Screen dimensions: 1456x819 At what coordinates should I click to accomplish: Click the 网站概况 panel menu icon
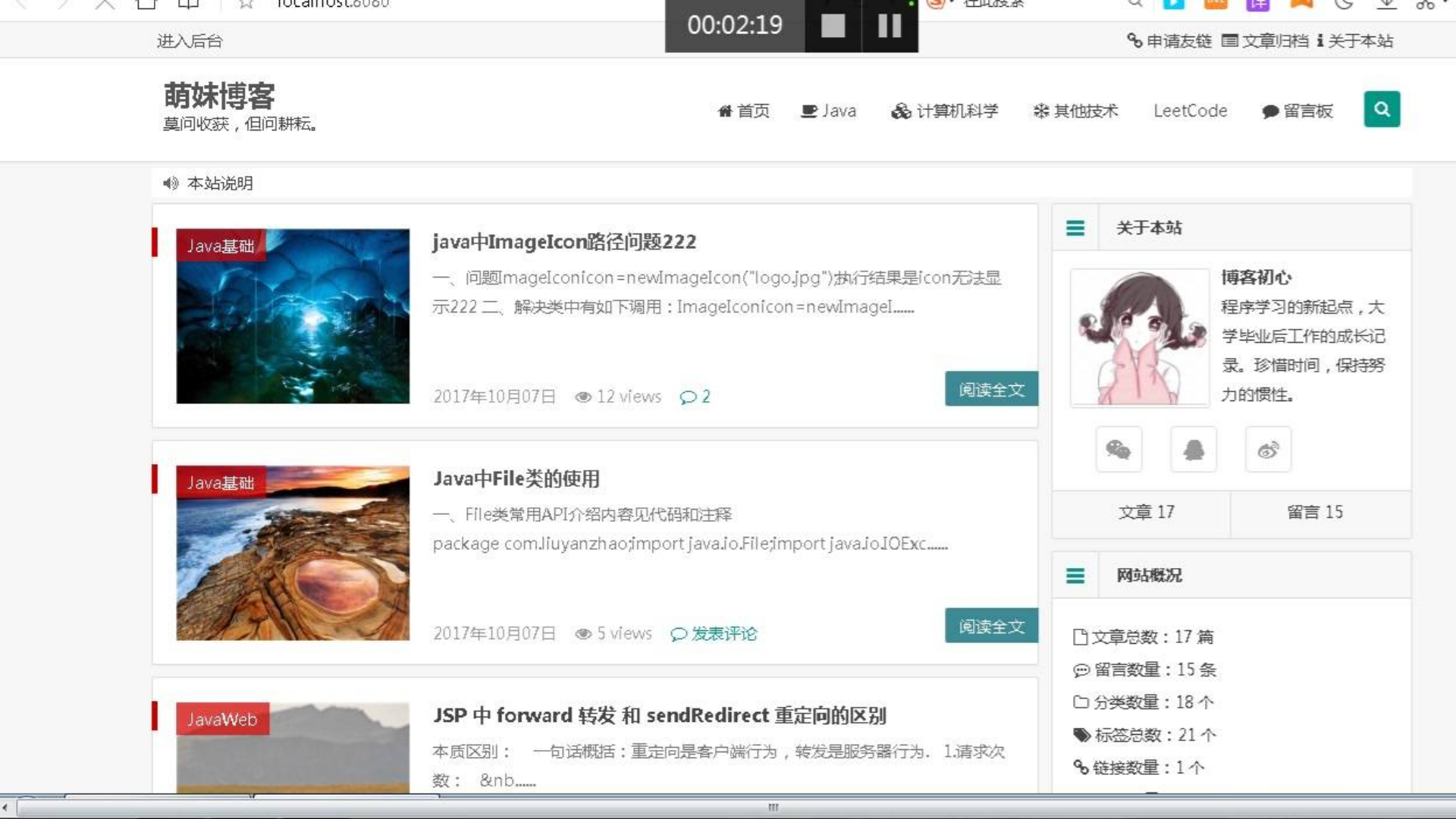[1075, 576]
